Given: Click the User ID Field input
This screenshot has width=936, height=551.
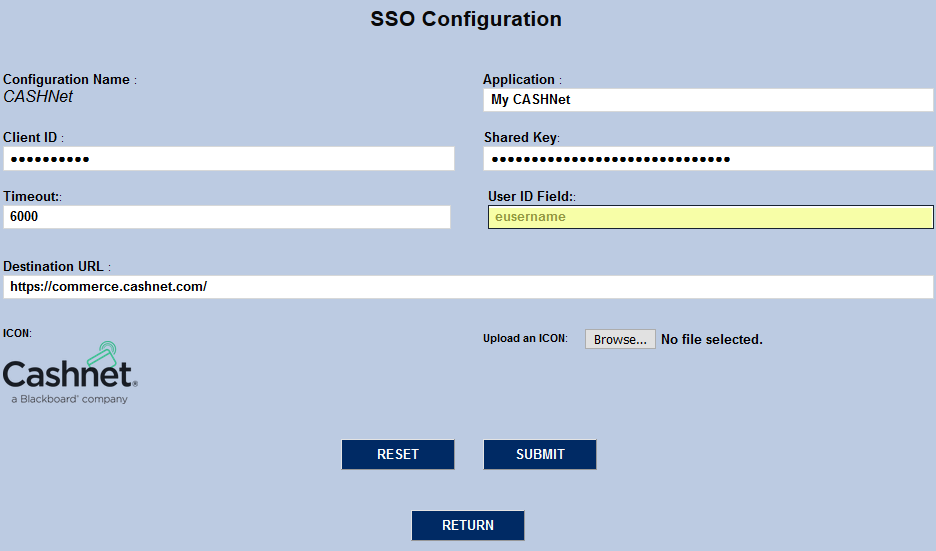Looking at the screenshot, I should tap(710, 217).
